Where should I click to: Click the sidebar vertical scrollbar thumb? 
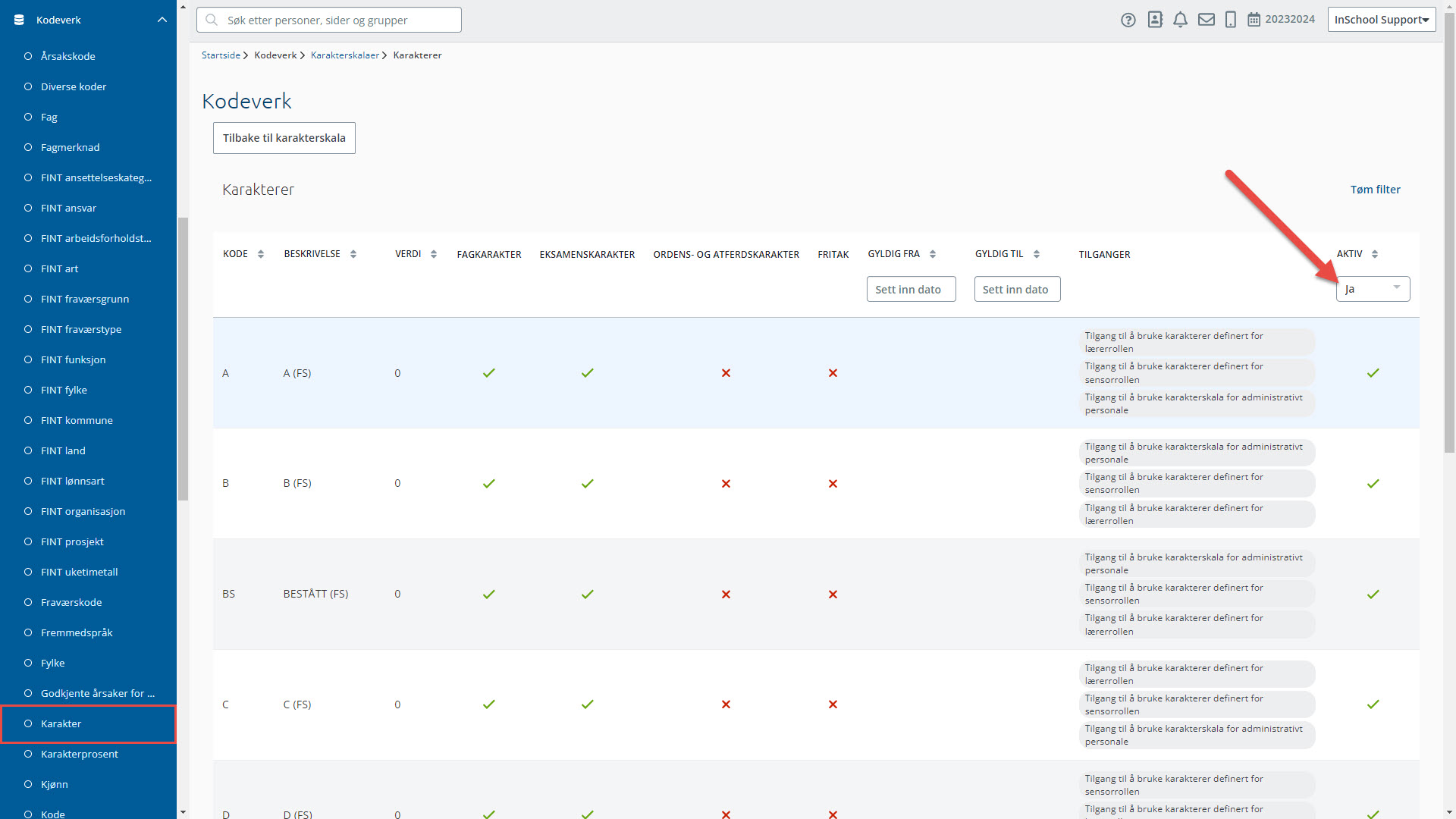(183, 359)
